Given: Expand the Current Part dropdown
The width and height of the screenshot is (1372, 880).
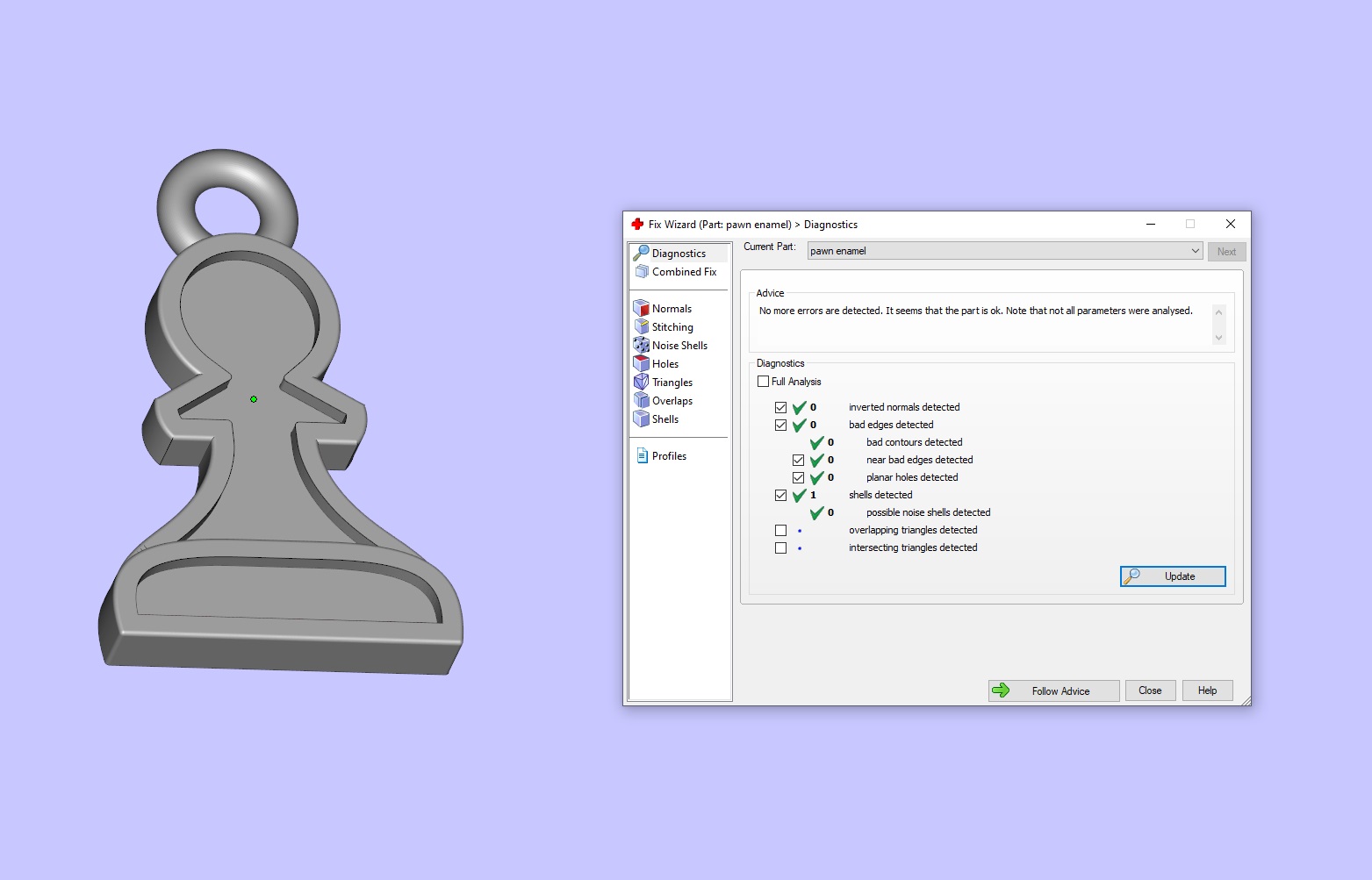Looking at the screenshot, I should [x=1195, y=251].
